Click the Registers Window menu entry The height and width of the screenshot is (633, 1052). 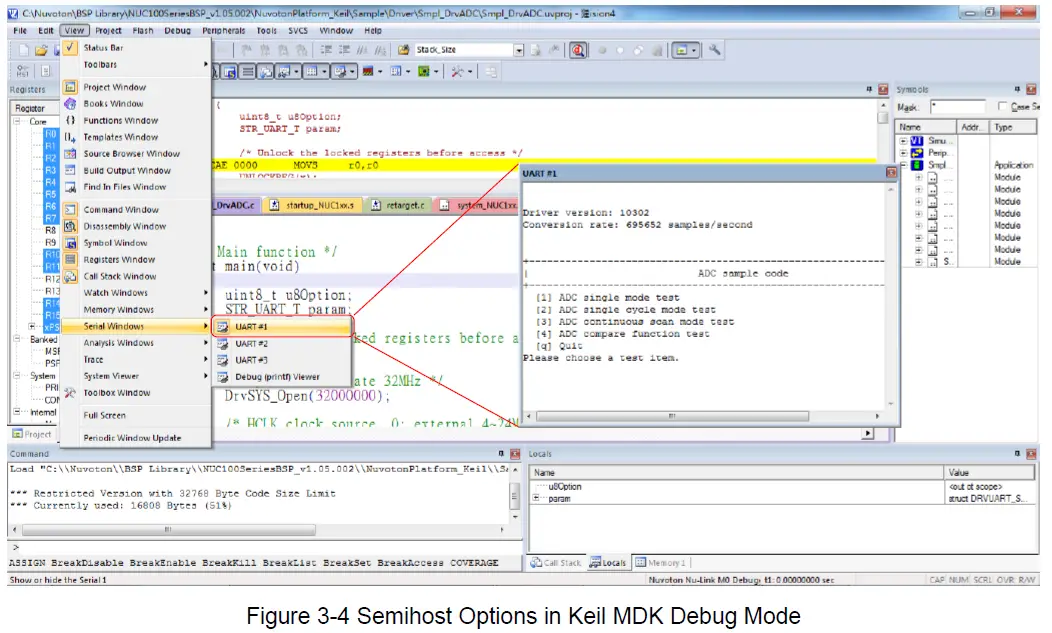119,260
